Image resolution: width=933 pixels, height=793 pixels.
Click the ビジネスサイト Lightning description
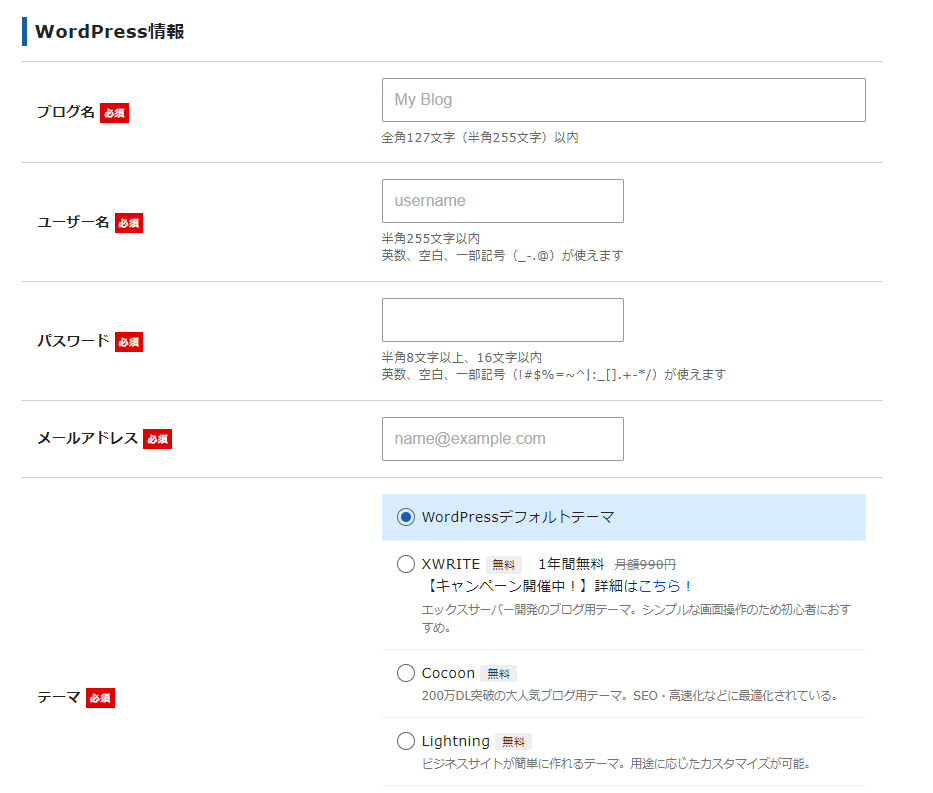tap(616, 764)
